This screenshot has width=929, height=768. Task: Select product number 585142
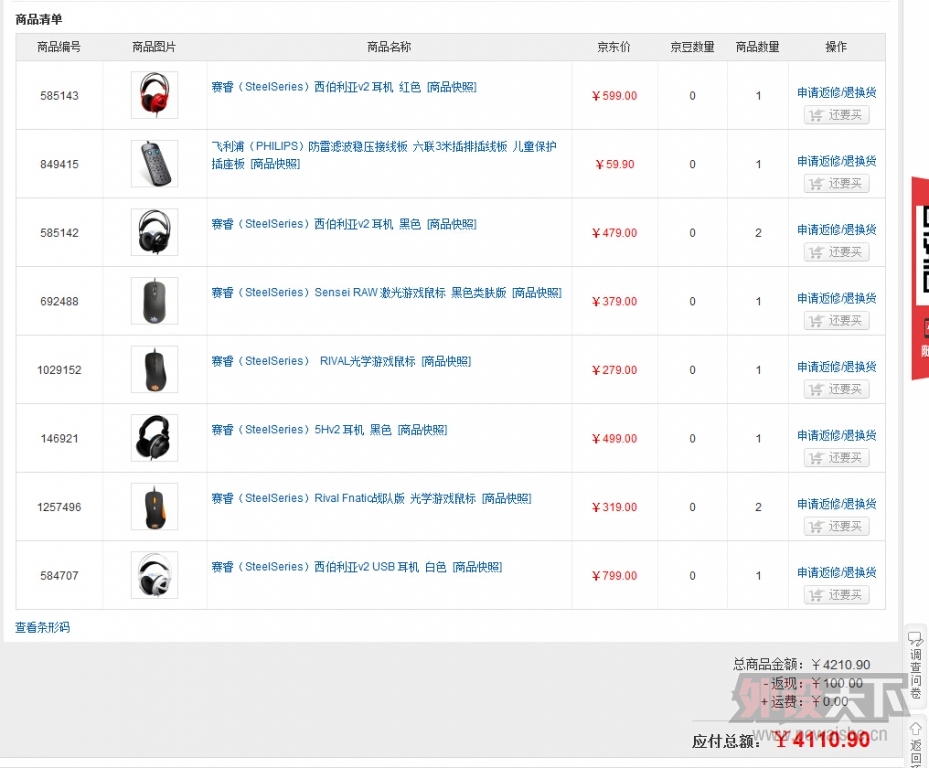point(59,233)
